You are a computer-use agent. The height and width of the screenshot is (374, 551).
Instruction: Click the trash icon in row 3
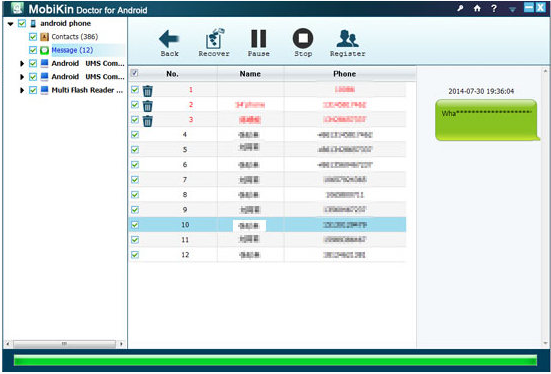click(148, 121)
